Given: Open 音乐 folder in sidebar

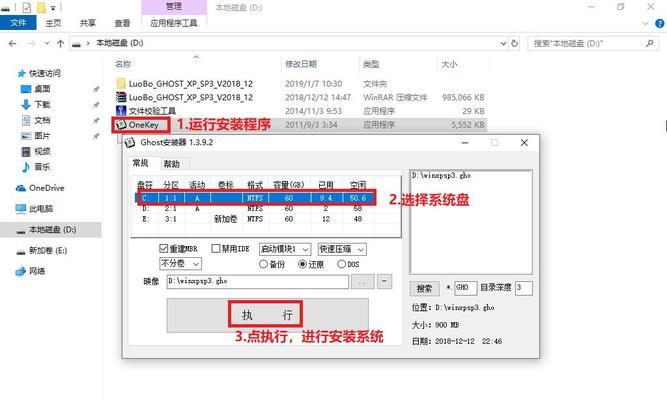Looking at the screenshot, I should pos(42,167).
